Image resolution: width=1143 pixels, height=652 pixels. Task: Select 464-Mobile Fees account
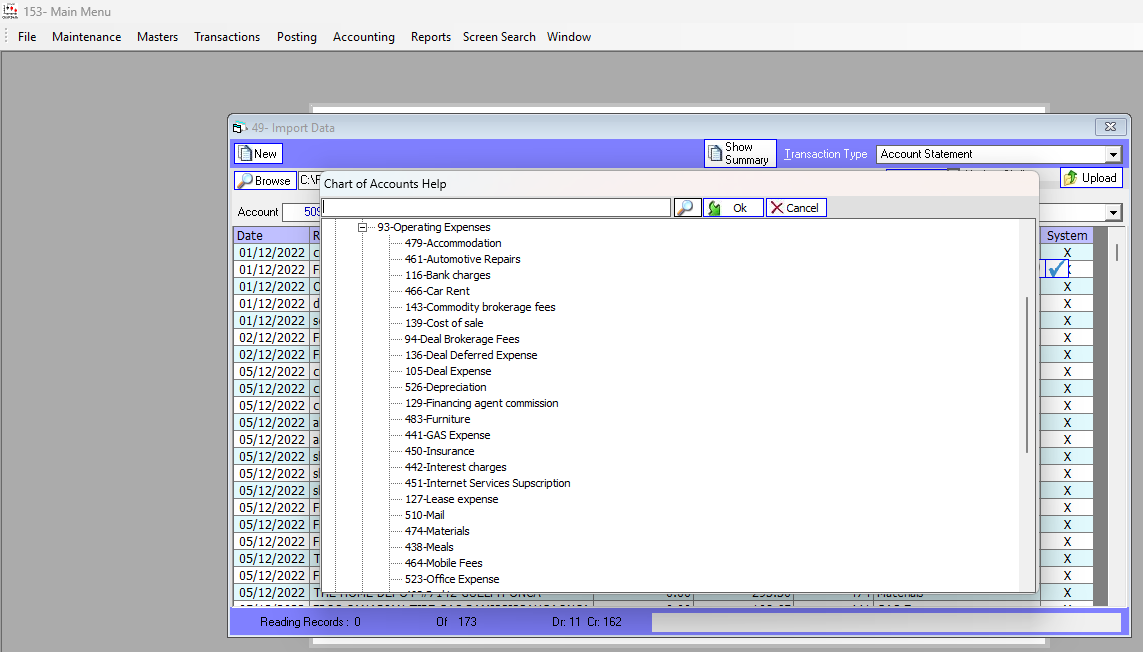pyautogui.click(x=443, y=564)
